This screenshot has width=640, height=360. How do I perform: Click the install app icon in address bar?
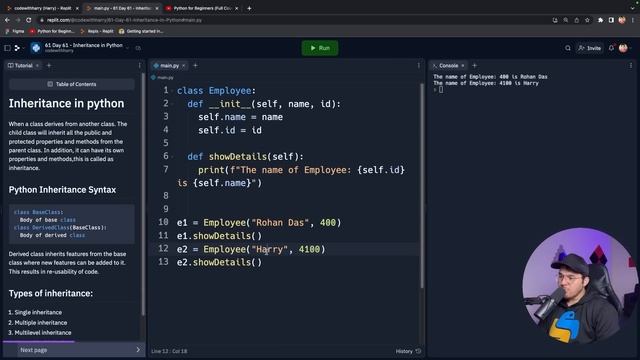point(555,20)
